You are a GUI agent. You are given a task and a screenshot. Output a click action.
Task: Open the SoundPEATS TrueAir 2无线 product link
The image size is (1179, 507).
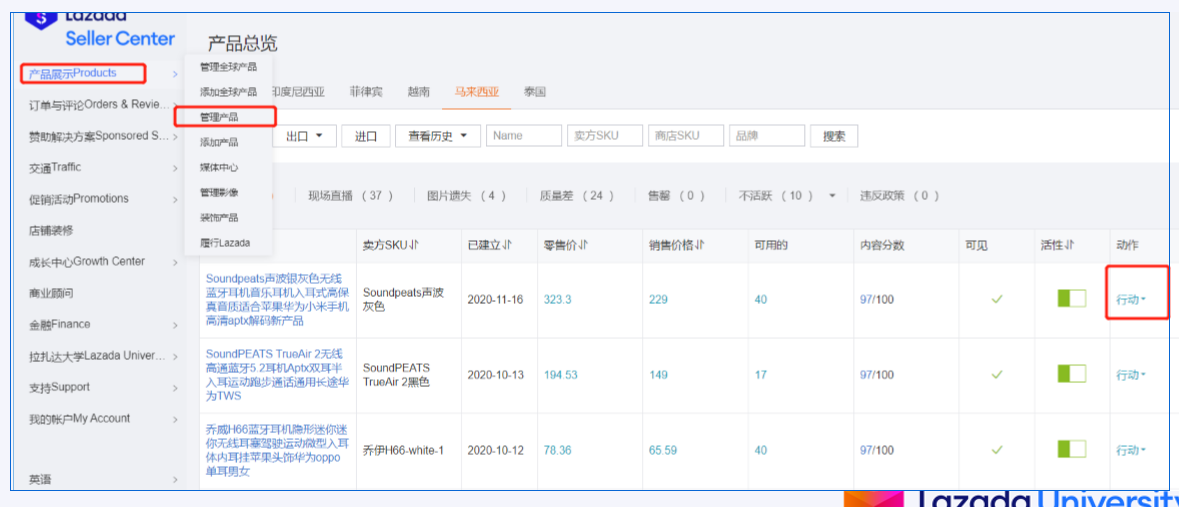click(x=275, y=375)
